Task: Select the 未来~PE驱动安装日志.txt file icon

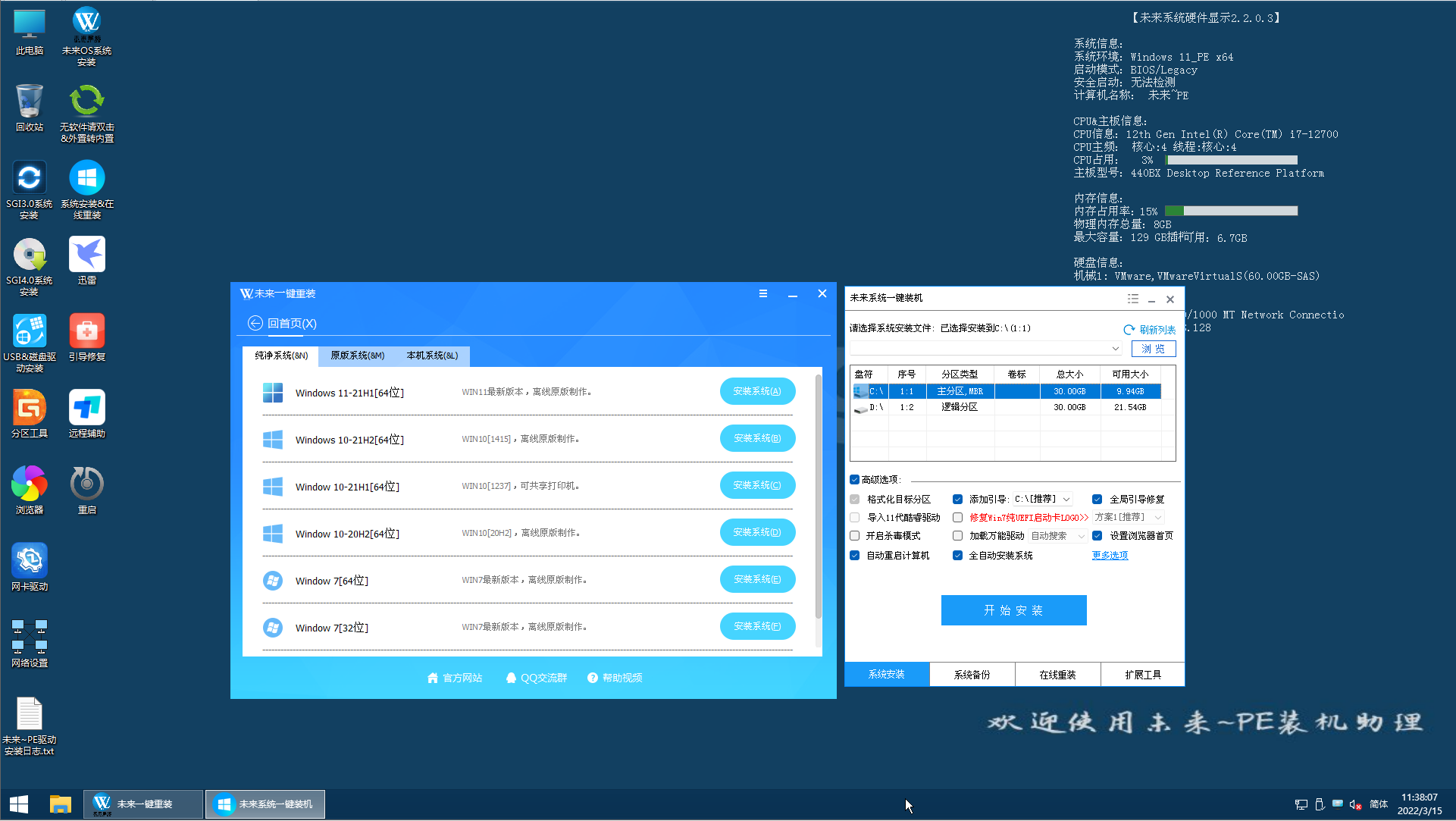Action: pos(30,726)
